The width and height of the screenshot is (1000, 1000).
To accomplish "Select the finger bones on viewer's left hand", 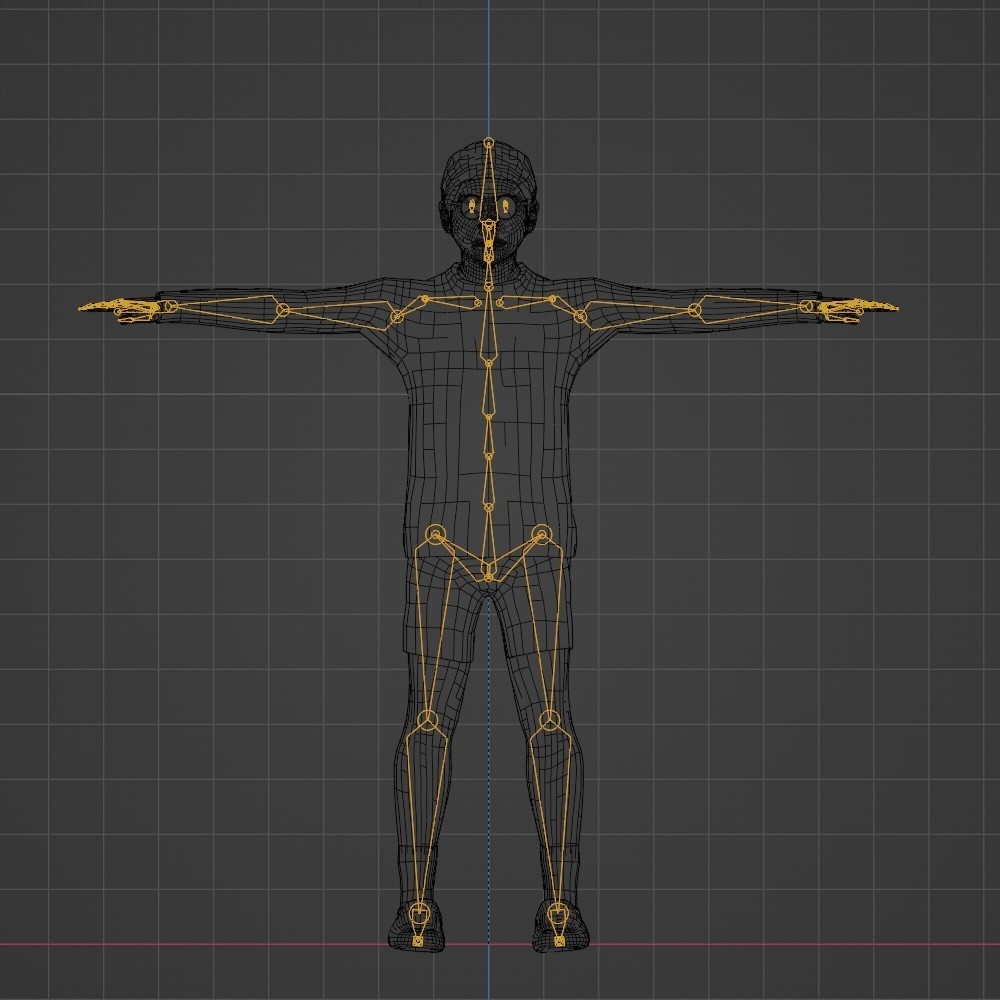I will pyautogui.click(x=120, y=310).
